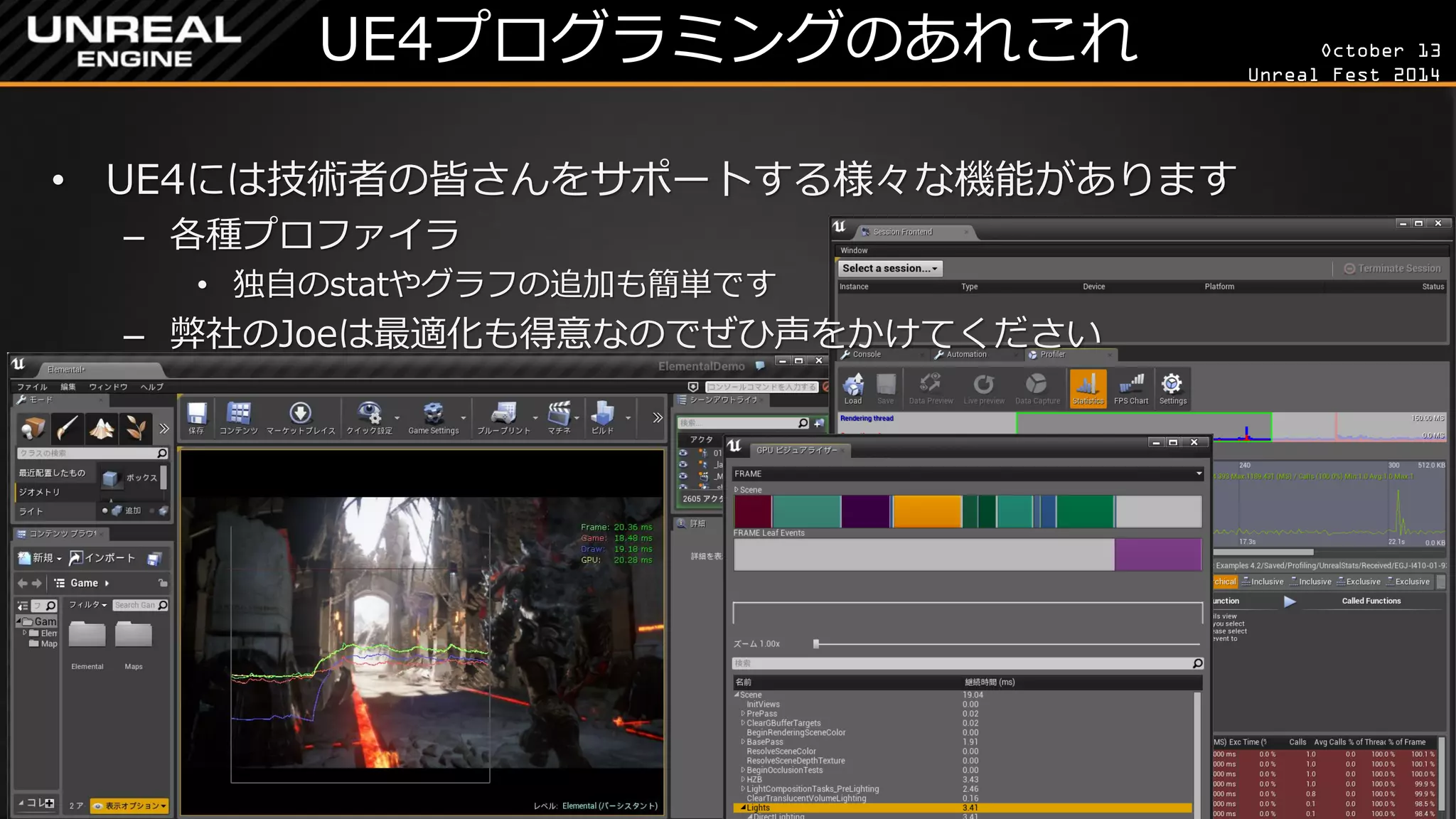
Task: Expand modes toolbar overflow chevron
Action: 164,428
